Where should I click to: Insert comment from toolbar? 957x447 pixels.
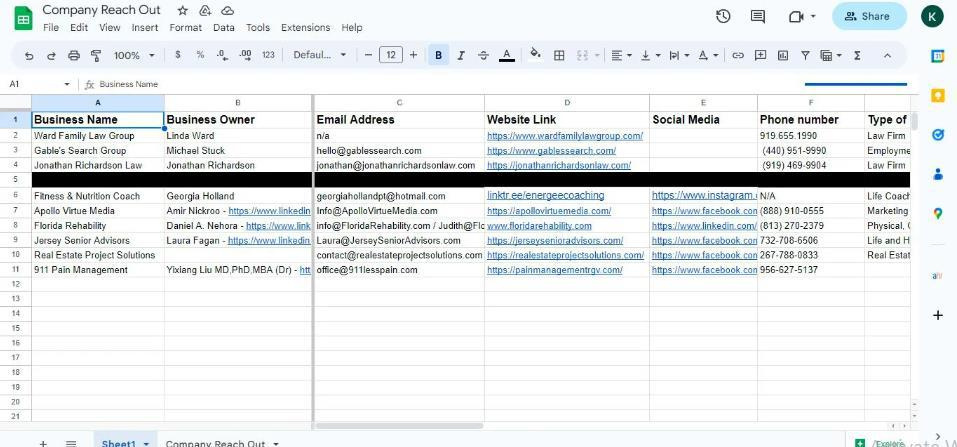pyautogui.click(x=760, y=55)
